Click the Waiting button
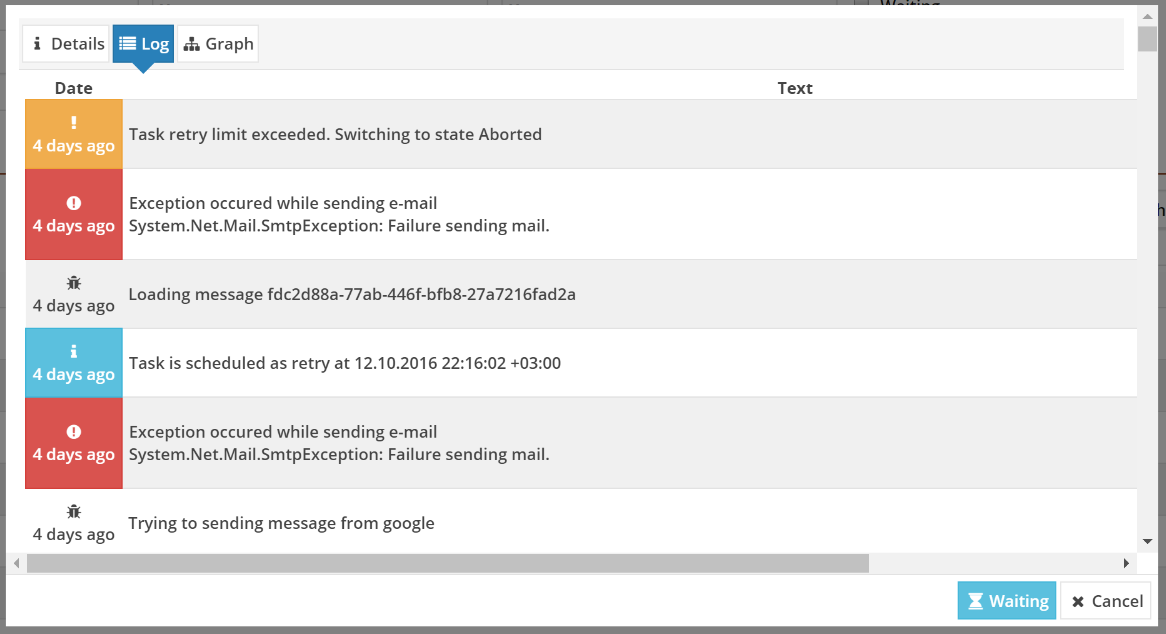1166x634 pixels. [1007, 601]
